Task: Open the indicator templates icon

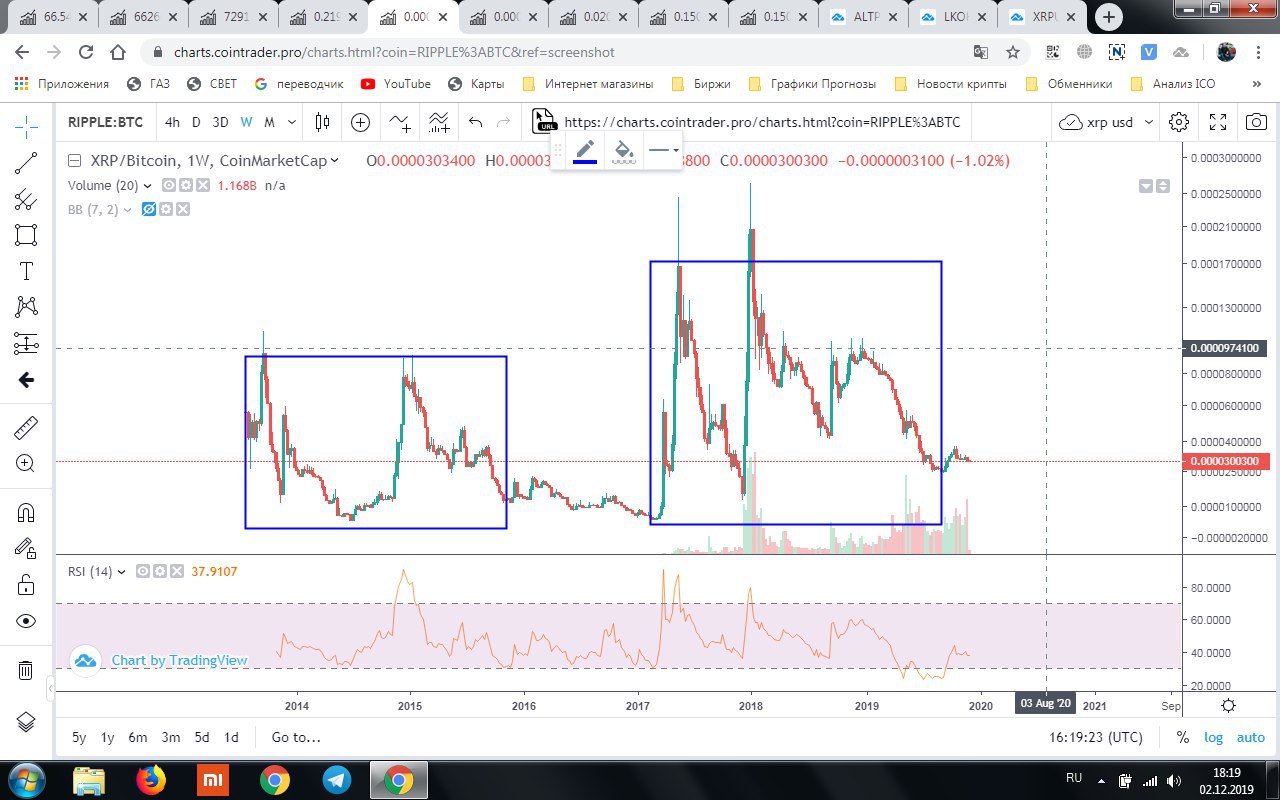Action: [438, 122]
